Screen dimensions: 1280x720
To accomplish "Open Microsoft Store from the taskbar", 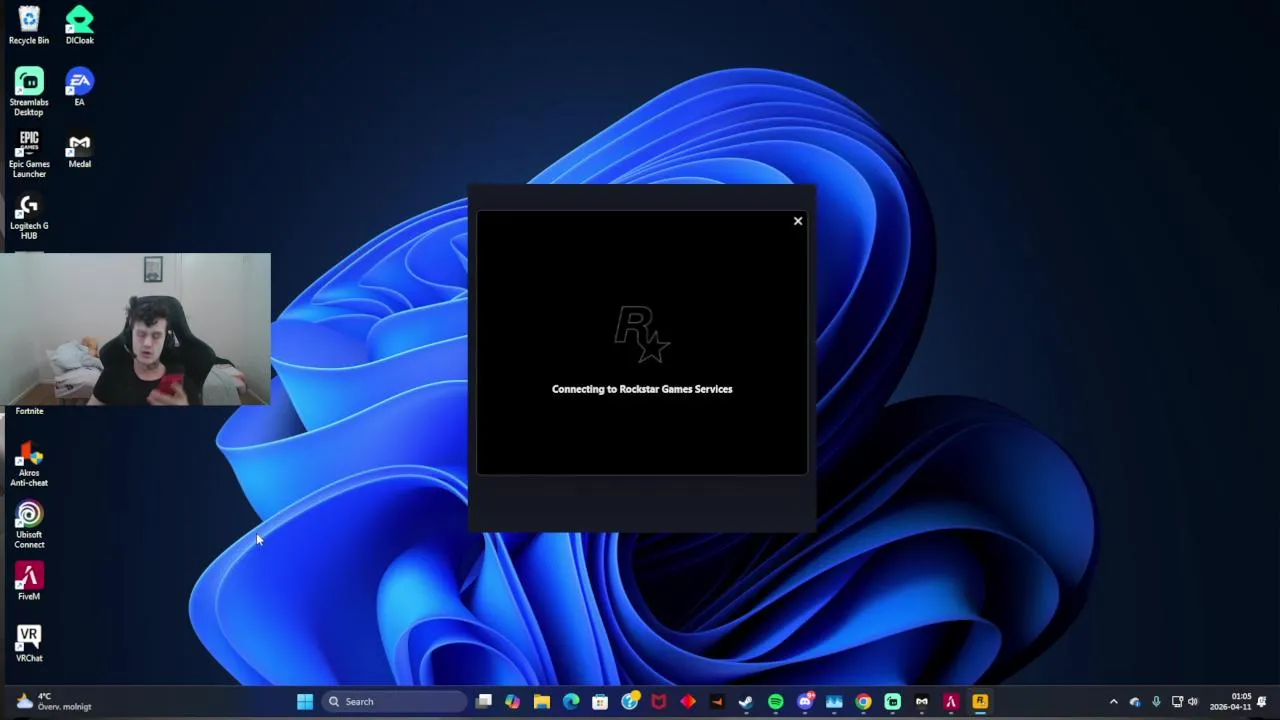I will (x=600, y=702).
